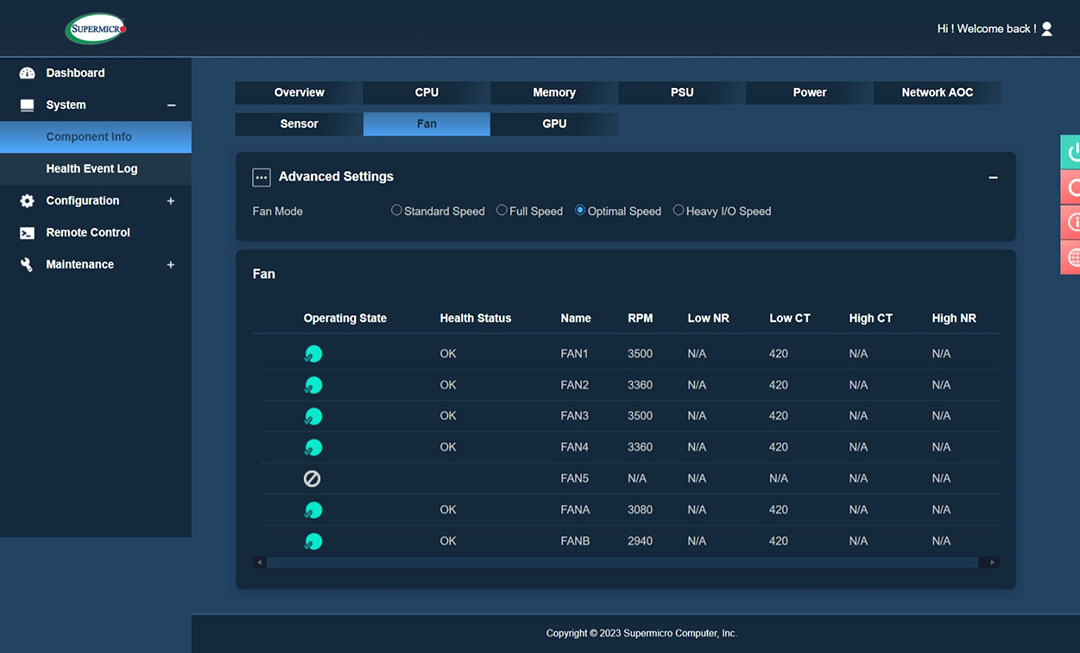Click the FAN1 name cell

(574, 354)
